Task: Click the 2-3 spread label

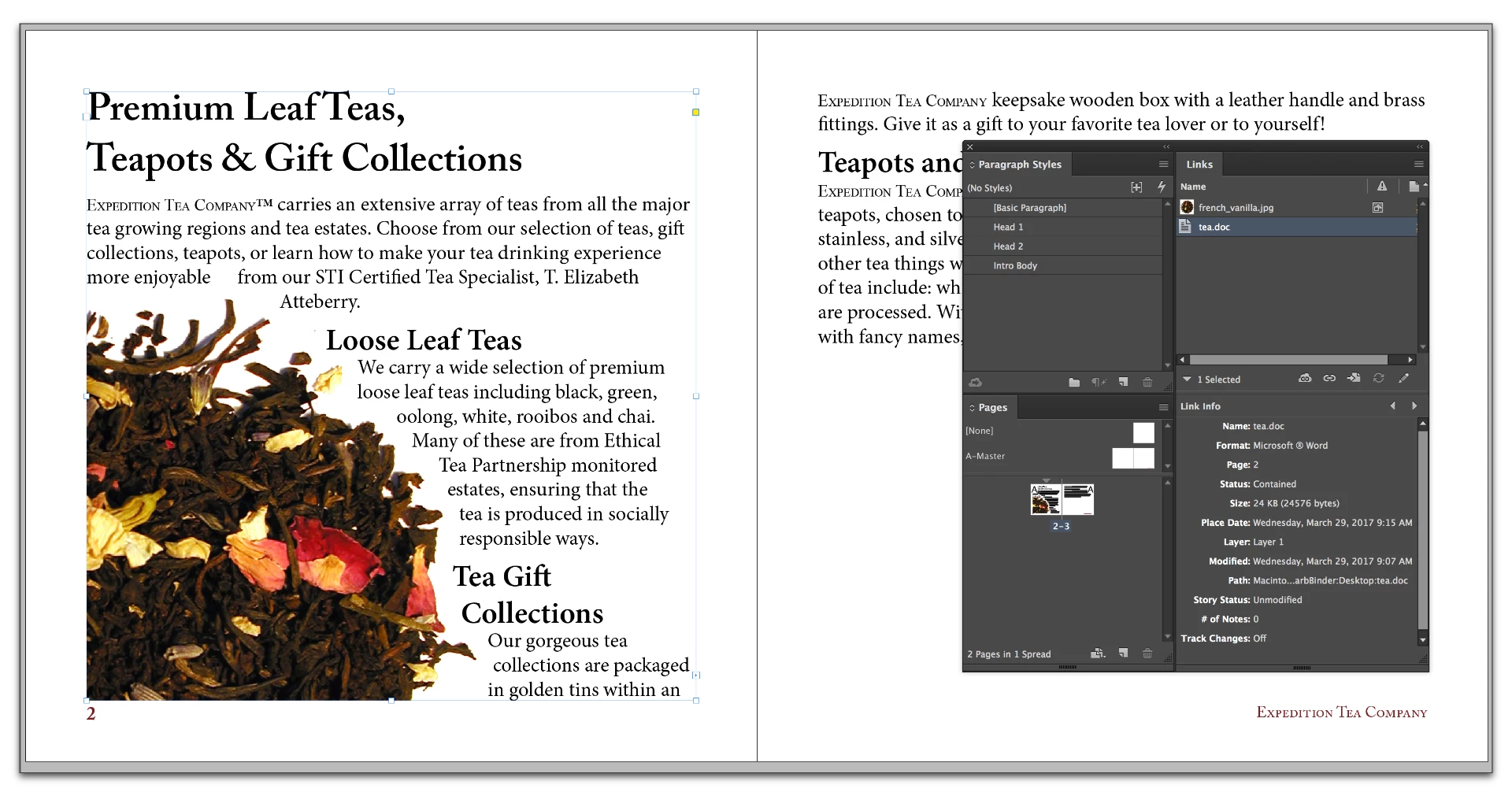Action: pos(1061,526)
